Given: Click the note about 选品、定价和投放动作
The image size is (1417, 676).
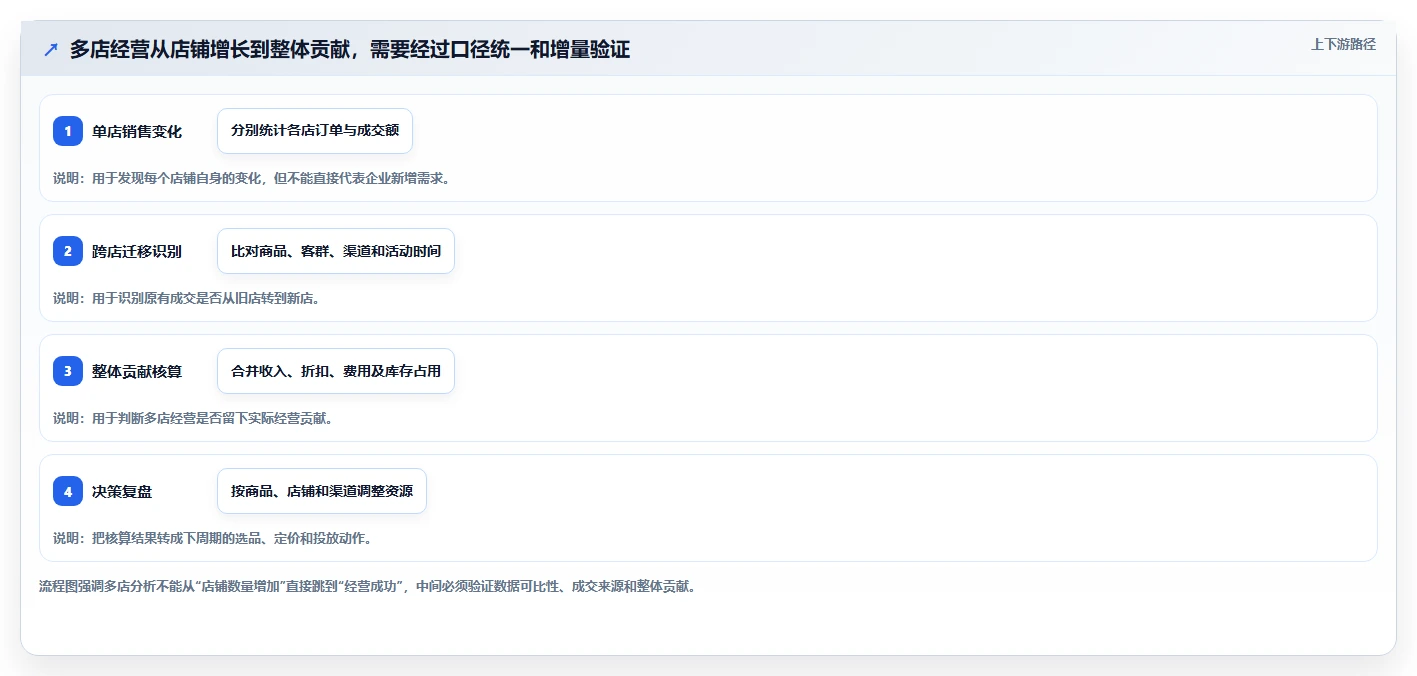Looking at the screenshot, I should pos(213,538).
